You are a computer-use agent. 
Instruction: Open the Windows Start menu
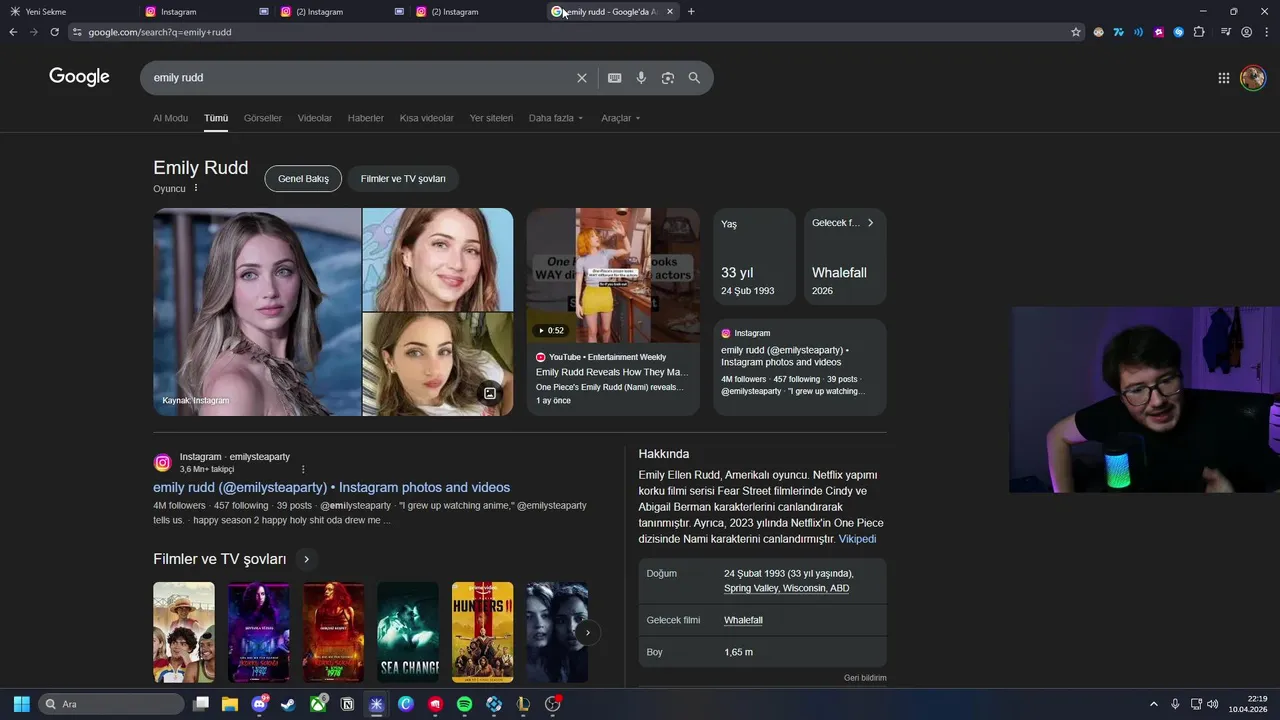coord(21,704)
